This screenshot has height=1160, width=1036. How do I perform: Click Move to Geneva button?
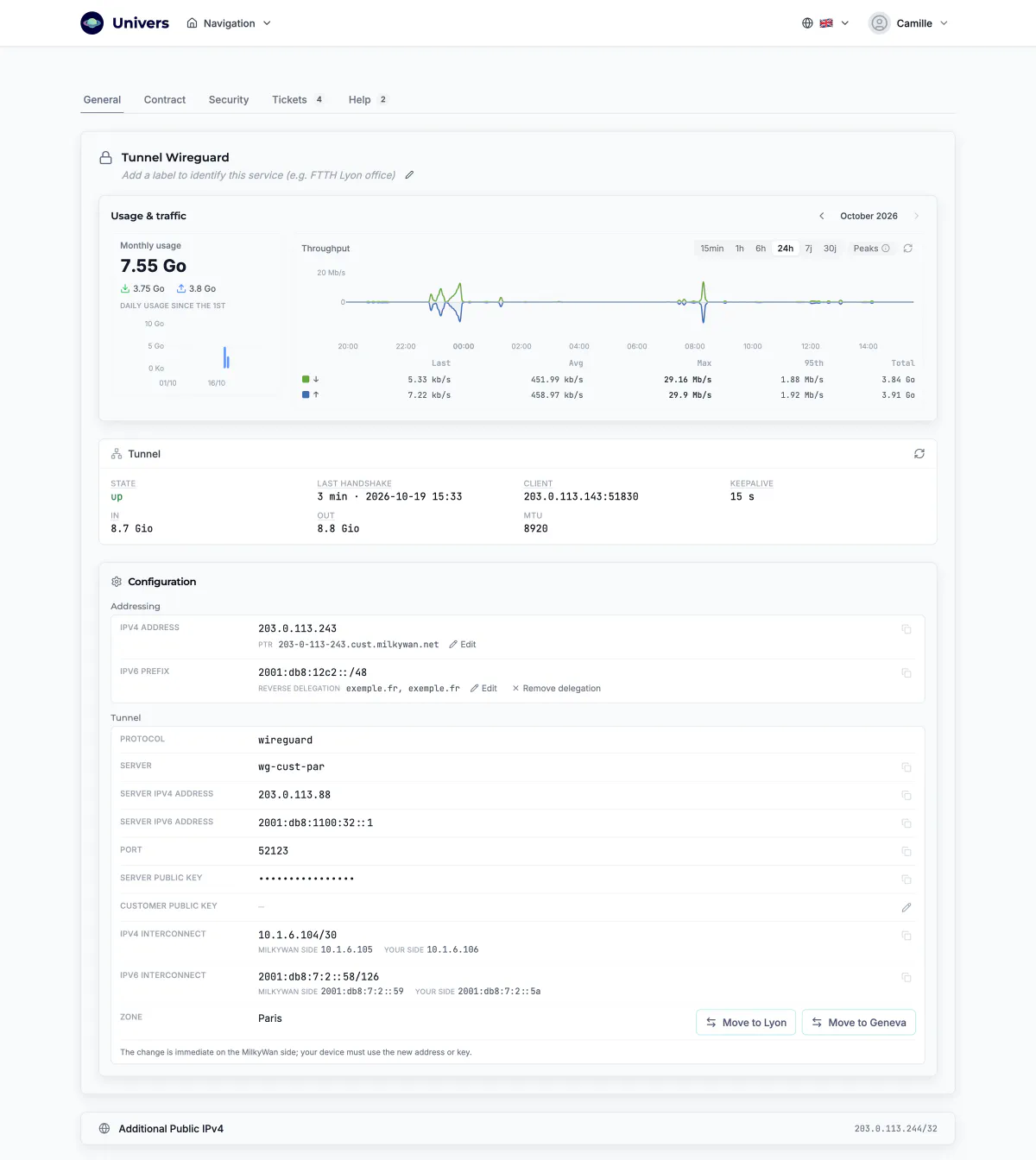click(859, 1023)
